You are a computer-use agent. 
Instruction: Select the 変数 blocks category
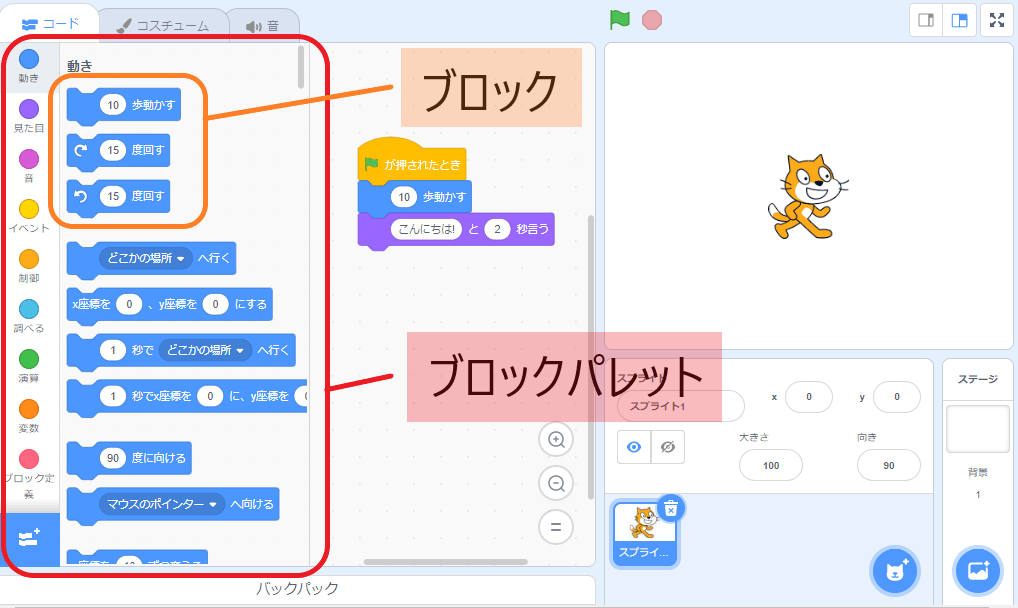29,412
